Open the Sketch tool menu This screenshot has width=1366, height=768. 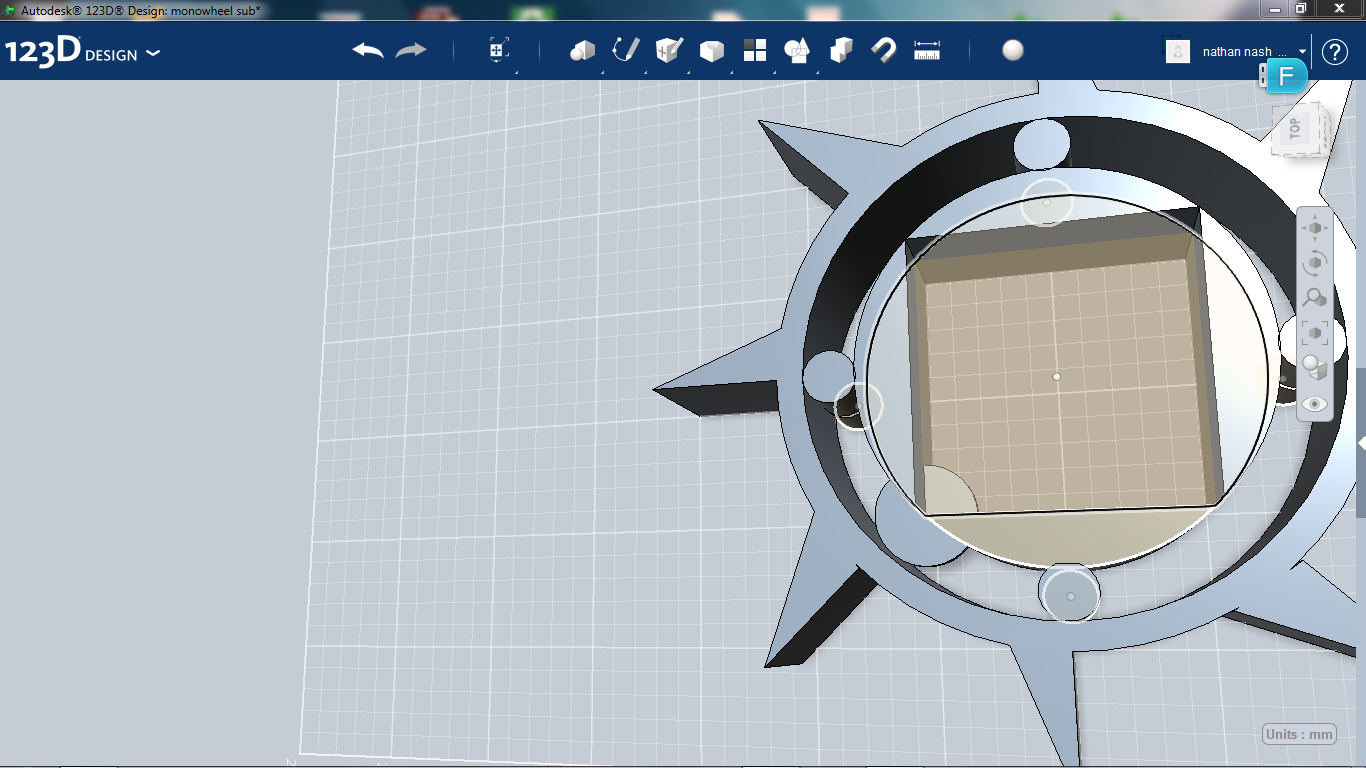pyautogui.click(x=626, y=50)
